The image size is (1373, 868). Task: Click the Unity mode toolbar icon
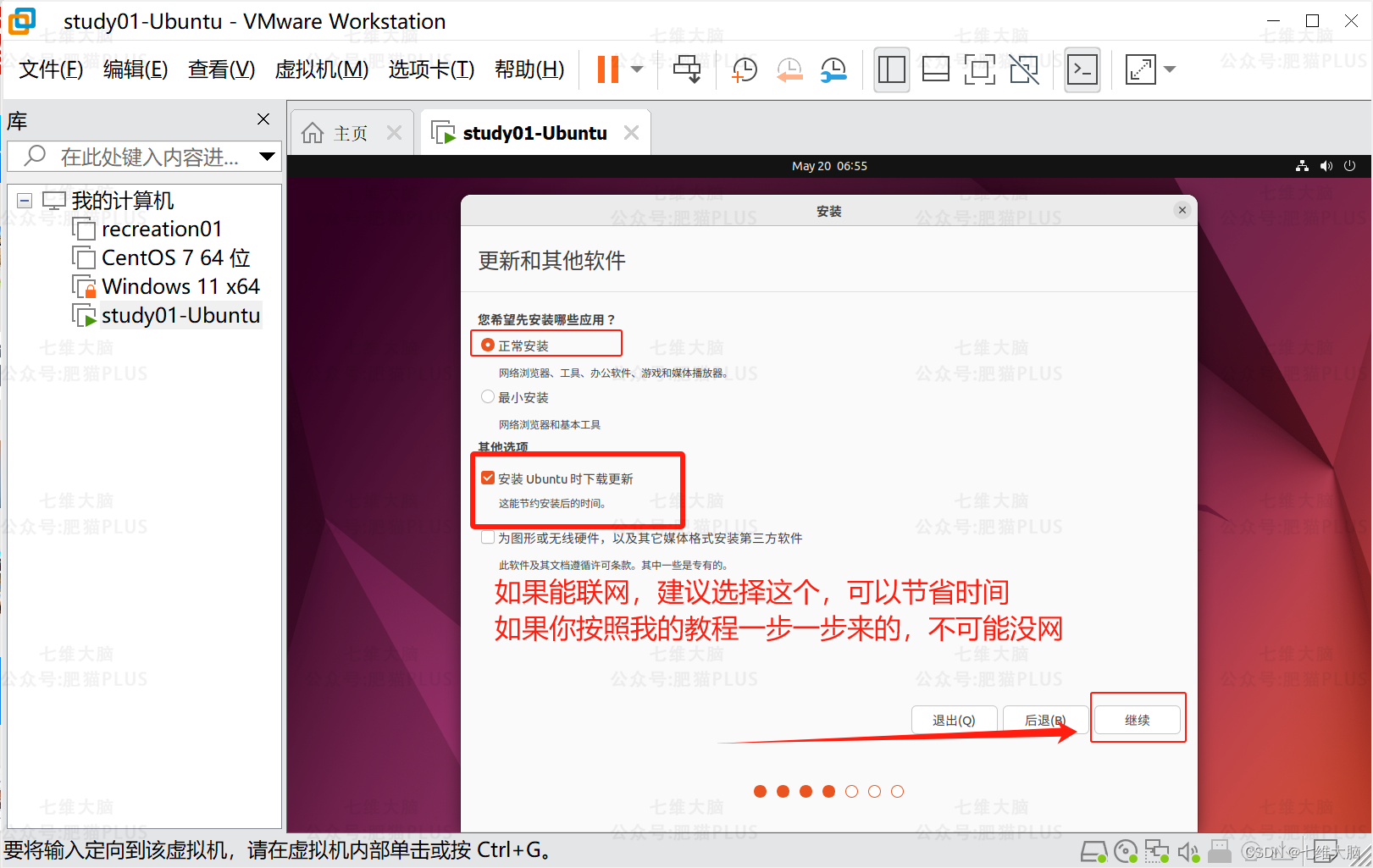(x=1024, y=69)
